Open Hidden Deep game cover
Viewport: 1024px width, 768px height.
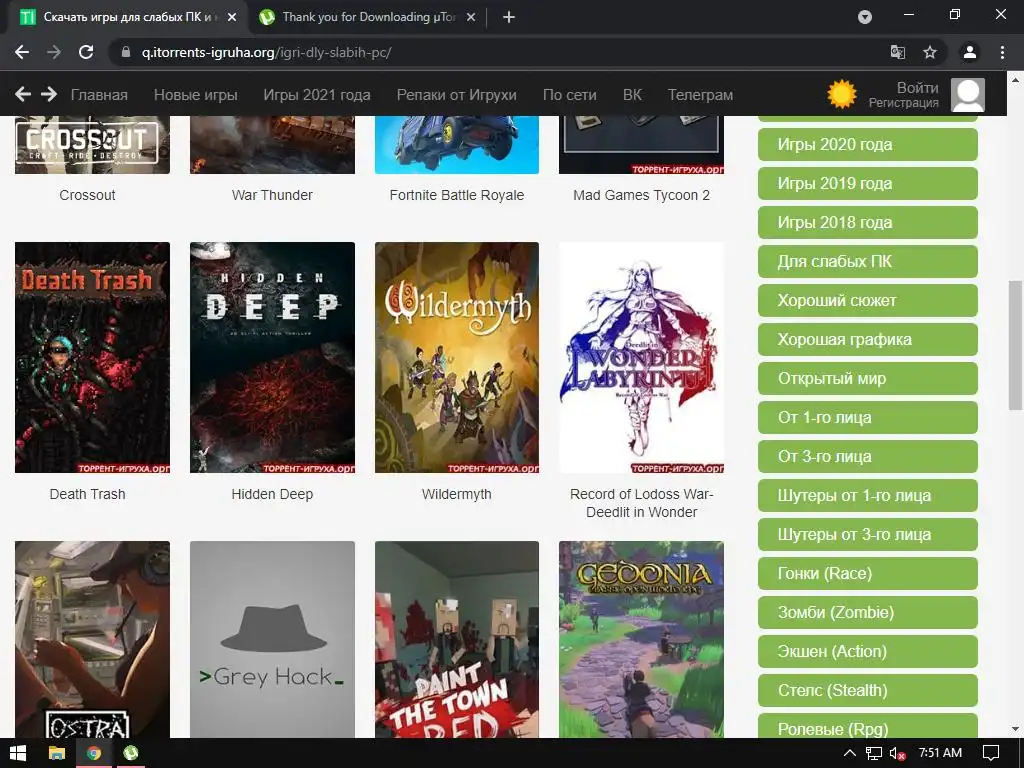click(x=272, y=357)
